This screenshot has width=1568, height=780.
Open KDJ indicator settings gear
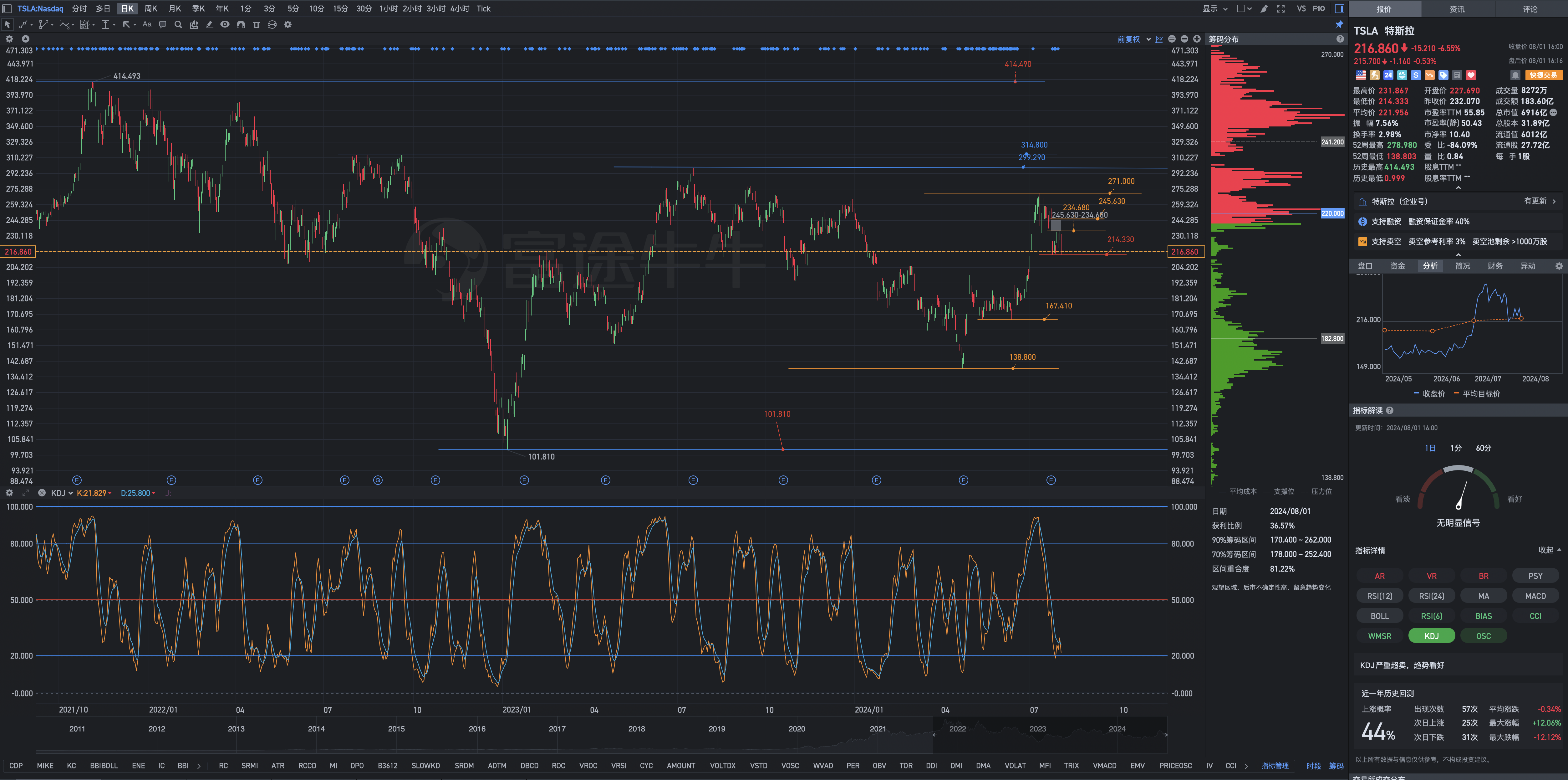[10, 493]
